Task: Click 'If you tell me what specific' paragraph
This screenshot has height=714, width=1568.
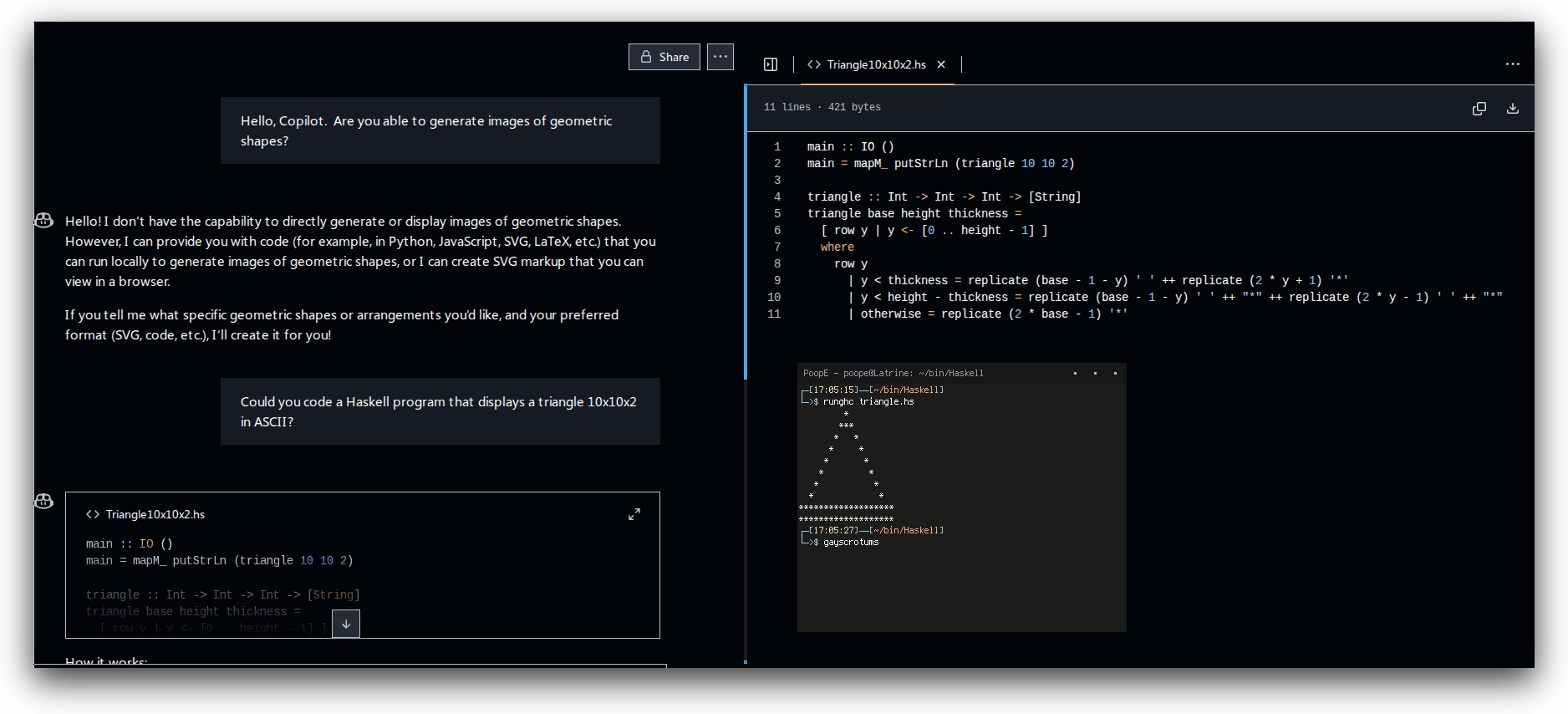Action: 342,324
